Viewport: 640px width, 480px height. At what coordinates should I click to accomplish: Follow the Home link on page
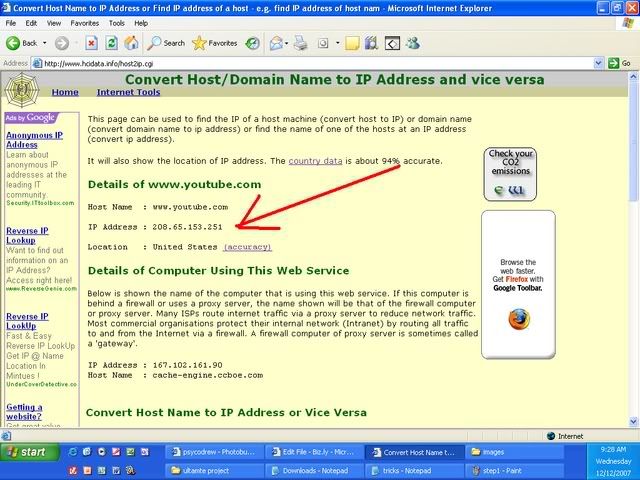pos(65,92)
